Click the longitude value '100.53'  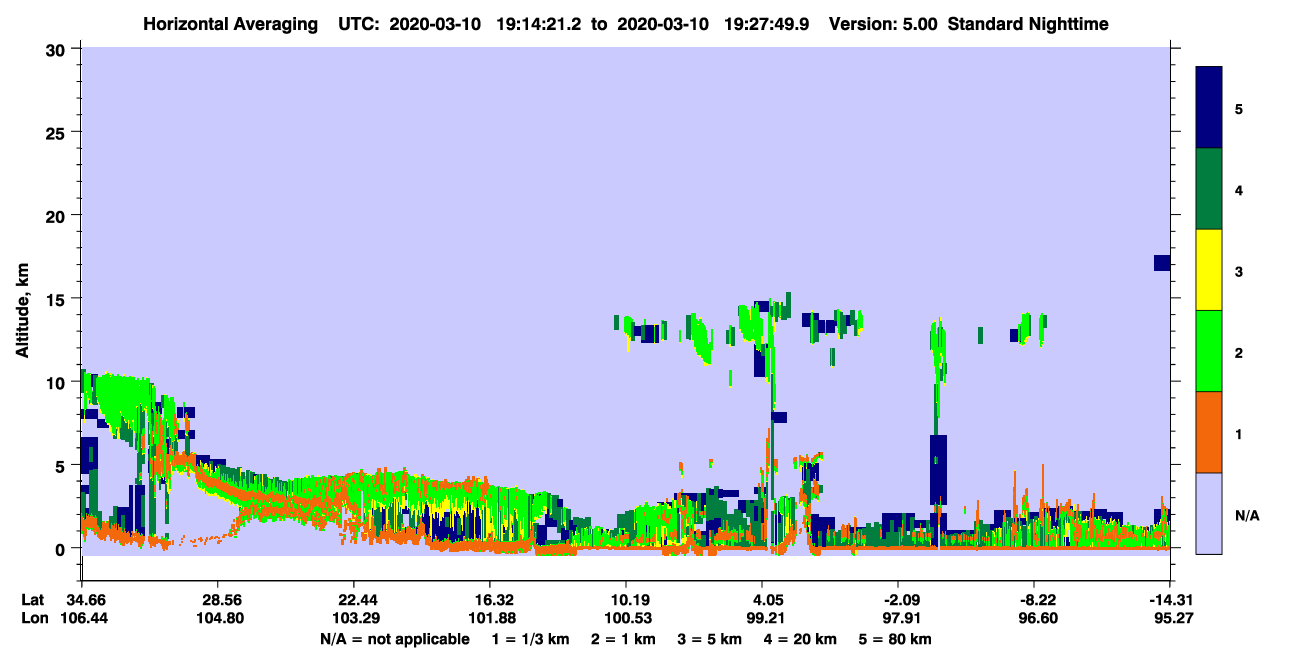tap(626, 618)
